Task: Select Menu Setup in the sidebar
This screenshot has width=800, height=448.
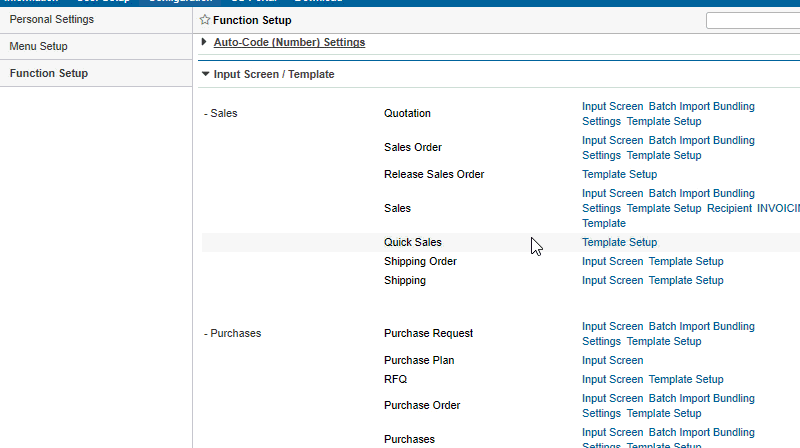Action: (x=39, y=46)
